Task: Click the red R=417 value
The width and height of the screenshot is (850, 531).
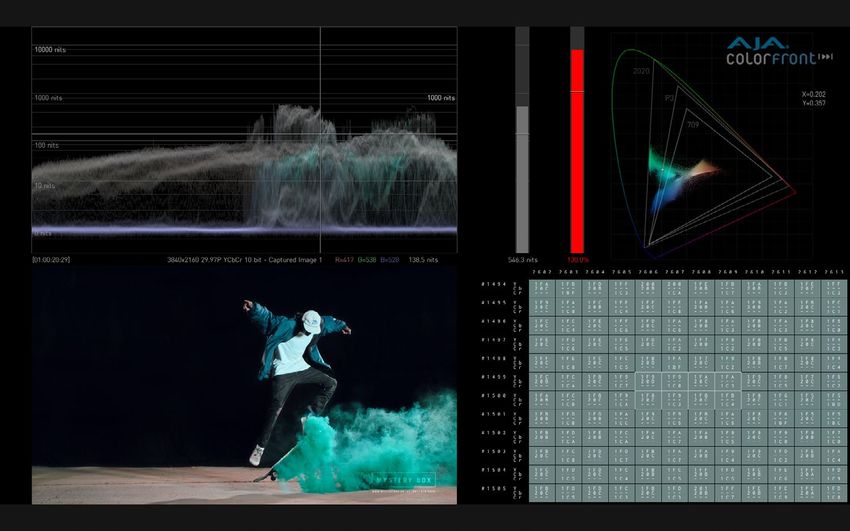Action: coord(344,260)
